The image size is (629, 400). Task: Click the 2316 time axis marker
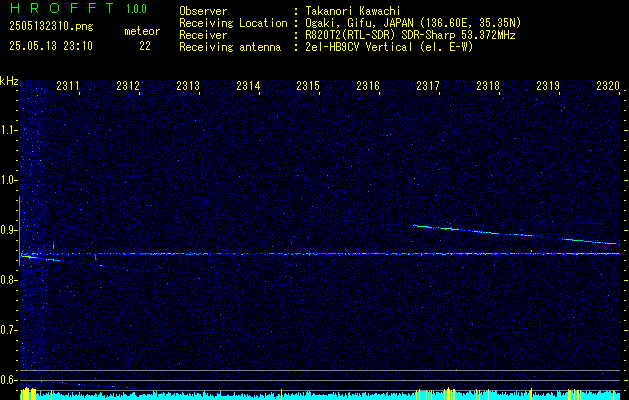click(368, 86)
